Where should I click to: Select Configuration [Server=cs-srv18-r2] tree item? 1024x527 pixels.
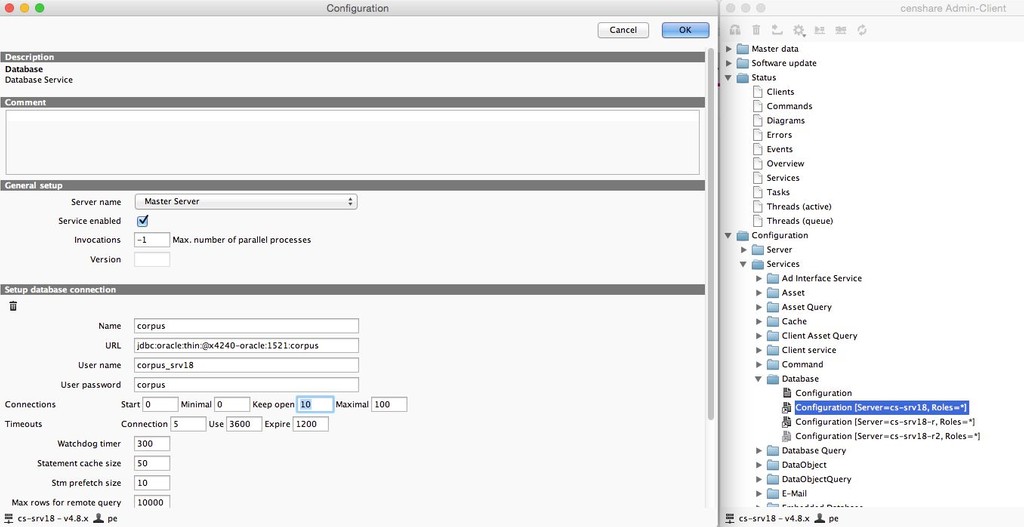coord(886,437)
